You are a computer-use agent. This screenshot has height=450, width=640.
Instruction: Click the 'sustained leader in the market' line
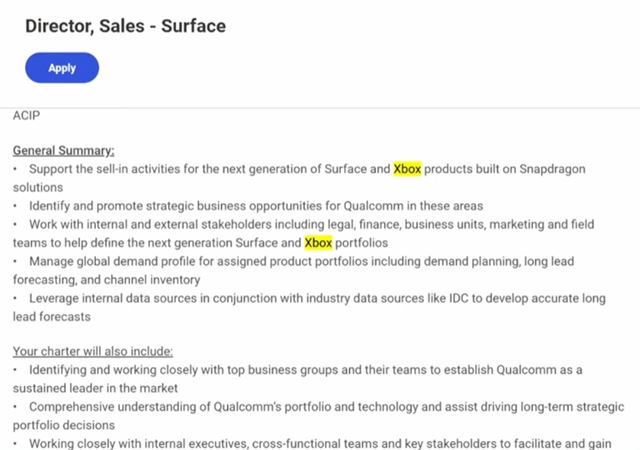(95, 387)
